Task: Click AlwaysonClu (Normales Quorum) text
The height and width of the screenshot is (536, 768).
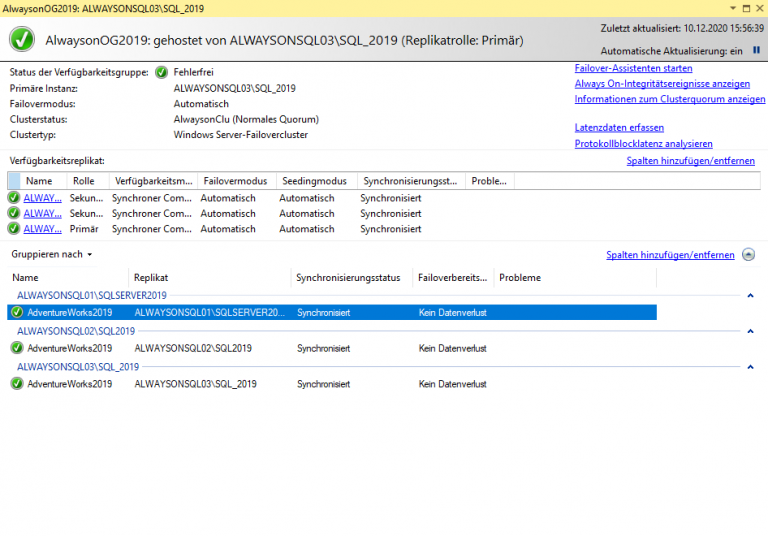Action: [246, 119]
